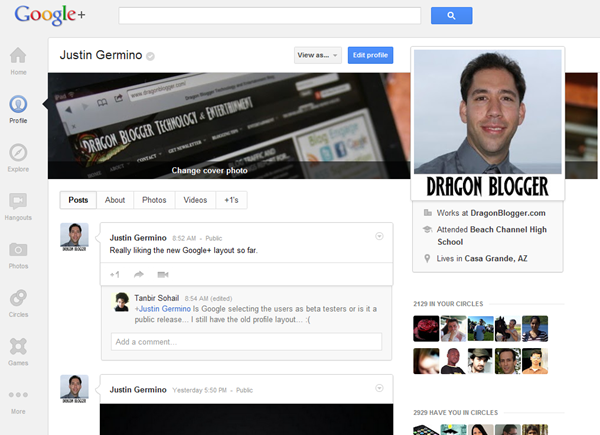Switch to the Posts tab
600x435 pixels.
78,200
